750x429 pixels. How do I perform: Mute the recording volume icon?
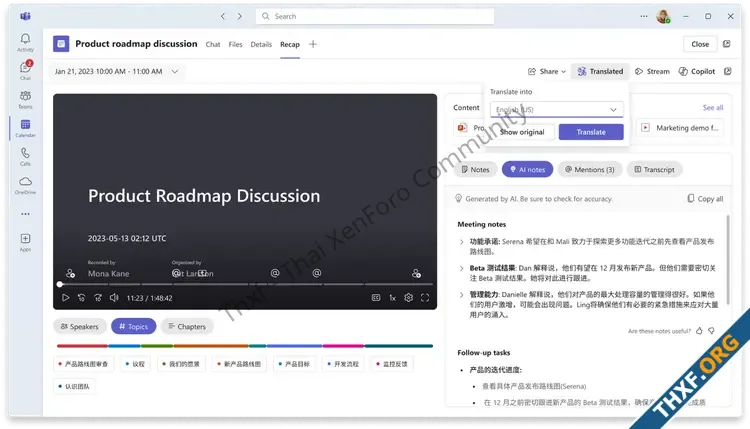point(114,297)
